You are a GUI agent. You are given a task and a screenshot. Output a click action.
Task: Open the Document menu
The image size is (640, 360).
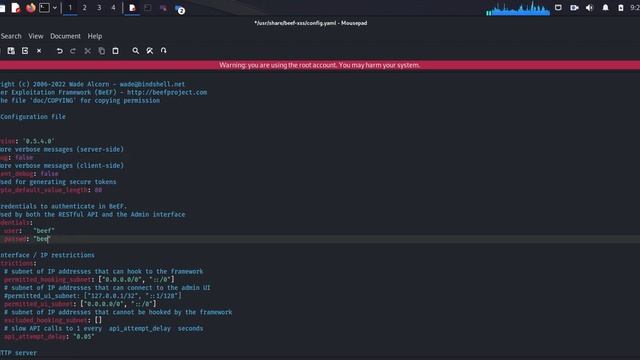(x=65, y=36)
